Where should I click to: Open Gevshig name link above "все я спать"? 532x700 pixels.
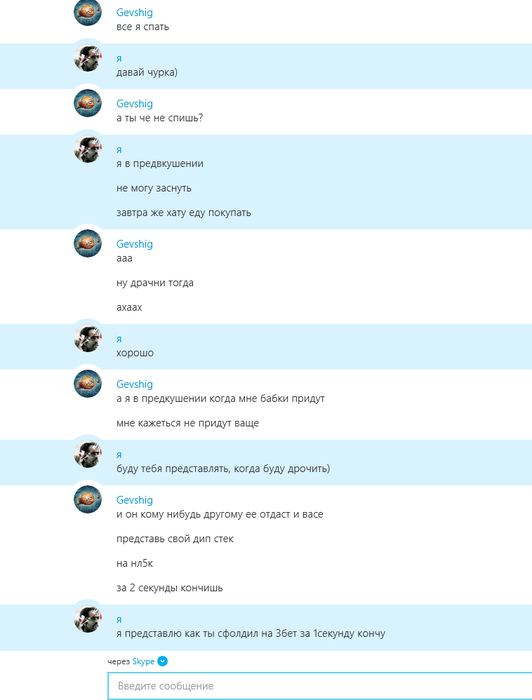click(x=134, y=12)
